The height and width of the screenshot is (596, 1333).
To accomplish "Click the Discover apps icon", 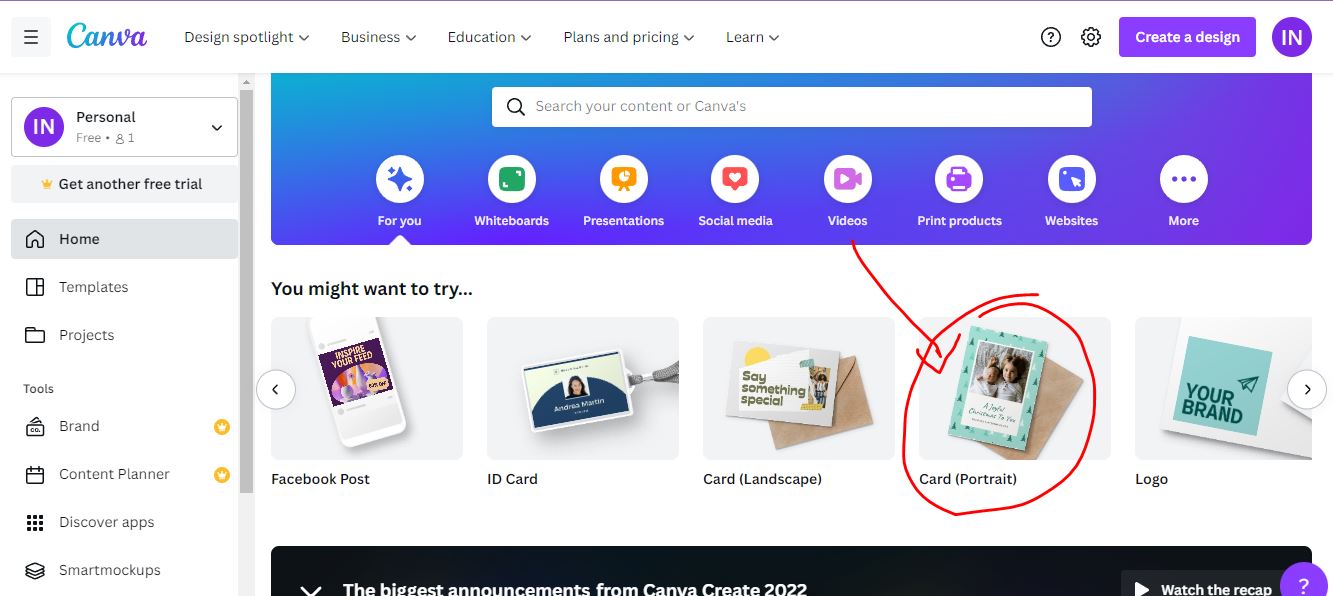I will [35, 521].
